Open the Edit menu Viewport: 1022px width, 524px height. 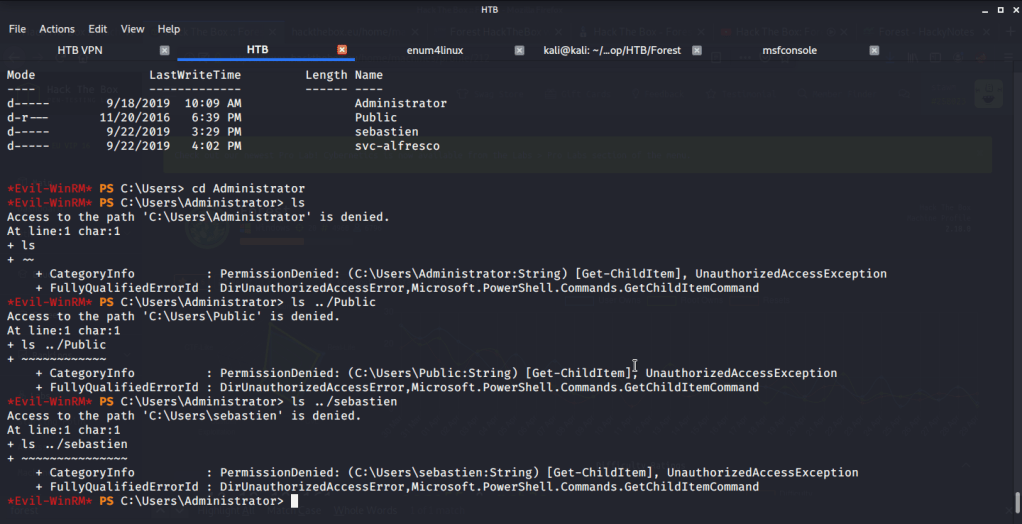click(98, 29)
